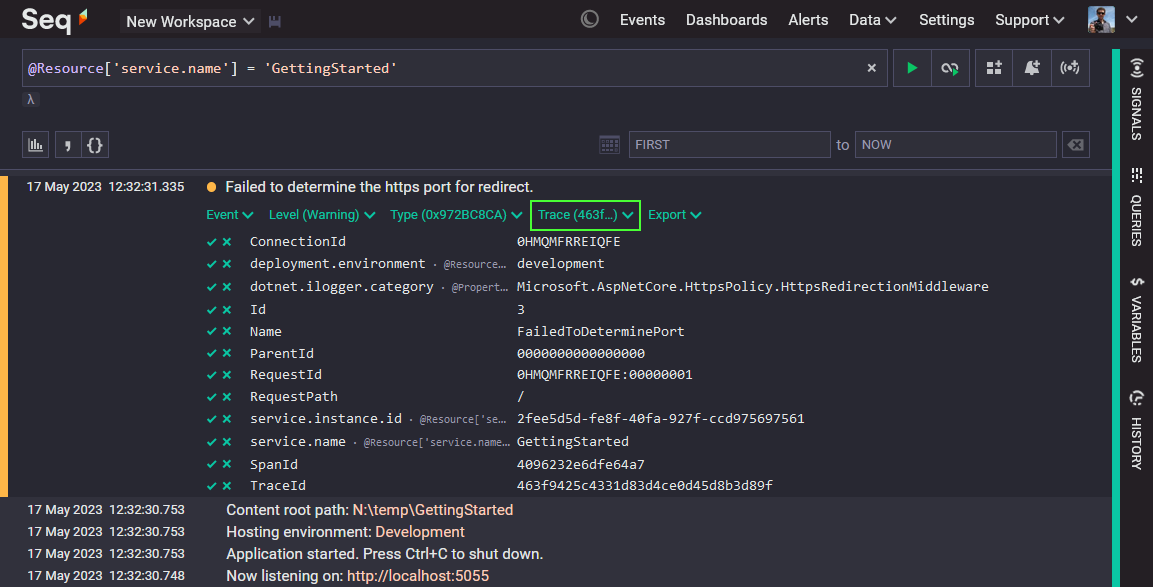Viewport: 1153px width, 587px height.
Task: Expand the Level (Warning) dropdown
Action: tap(322, 215)
